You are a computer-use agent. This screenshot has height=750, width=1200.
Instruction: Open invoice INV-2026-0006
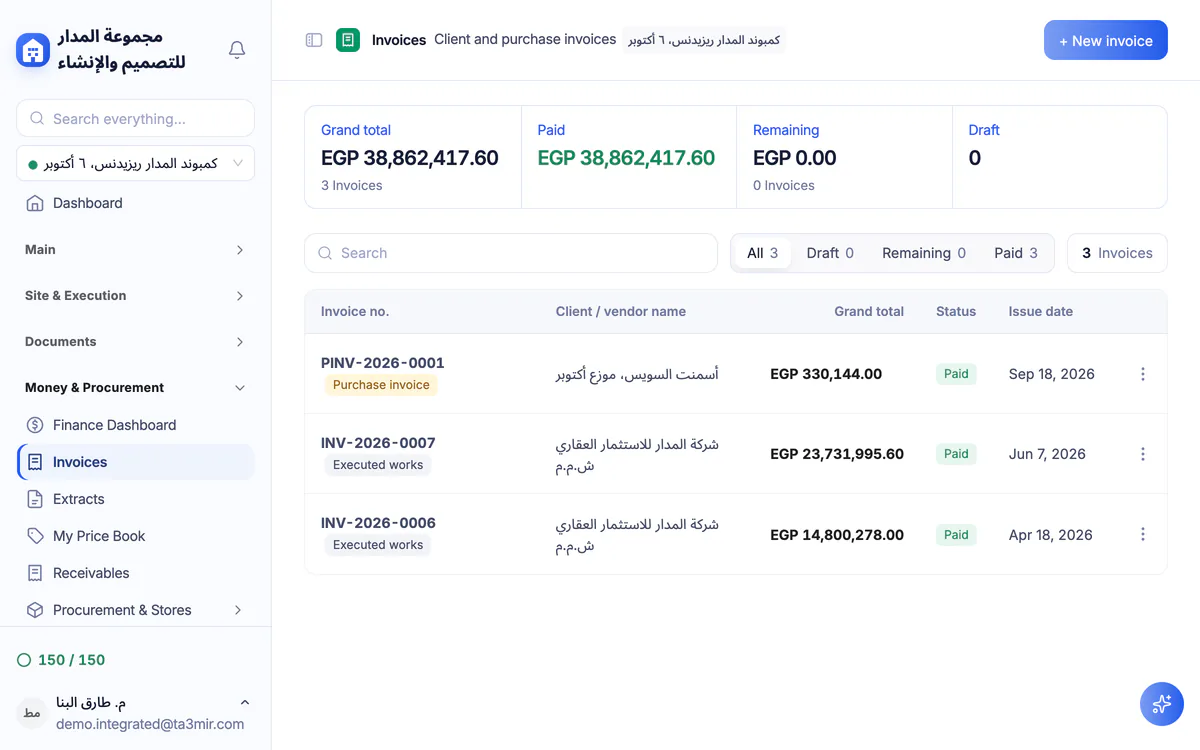[x=378, y=523]
